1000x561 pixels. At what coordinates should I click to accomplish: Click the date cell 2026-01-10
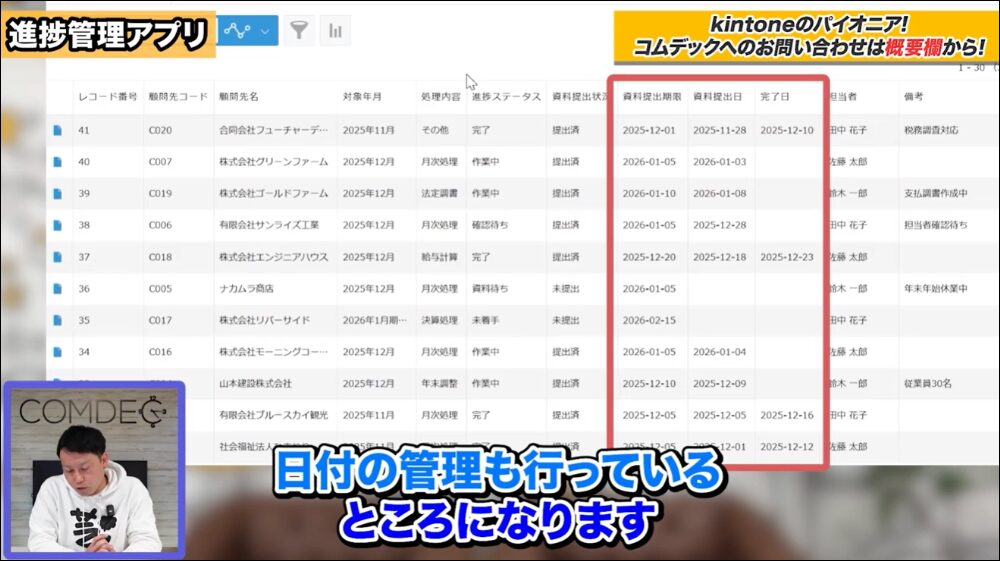coord(649,193)
